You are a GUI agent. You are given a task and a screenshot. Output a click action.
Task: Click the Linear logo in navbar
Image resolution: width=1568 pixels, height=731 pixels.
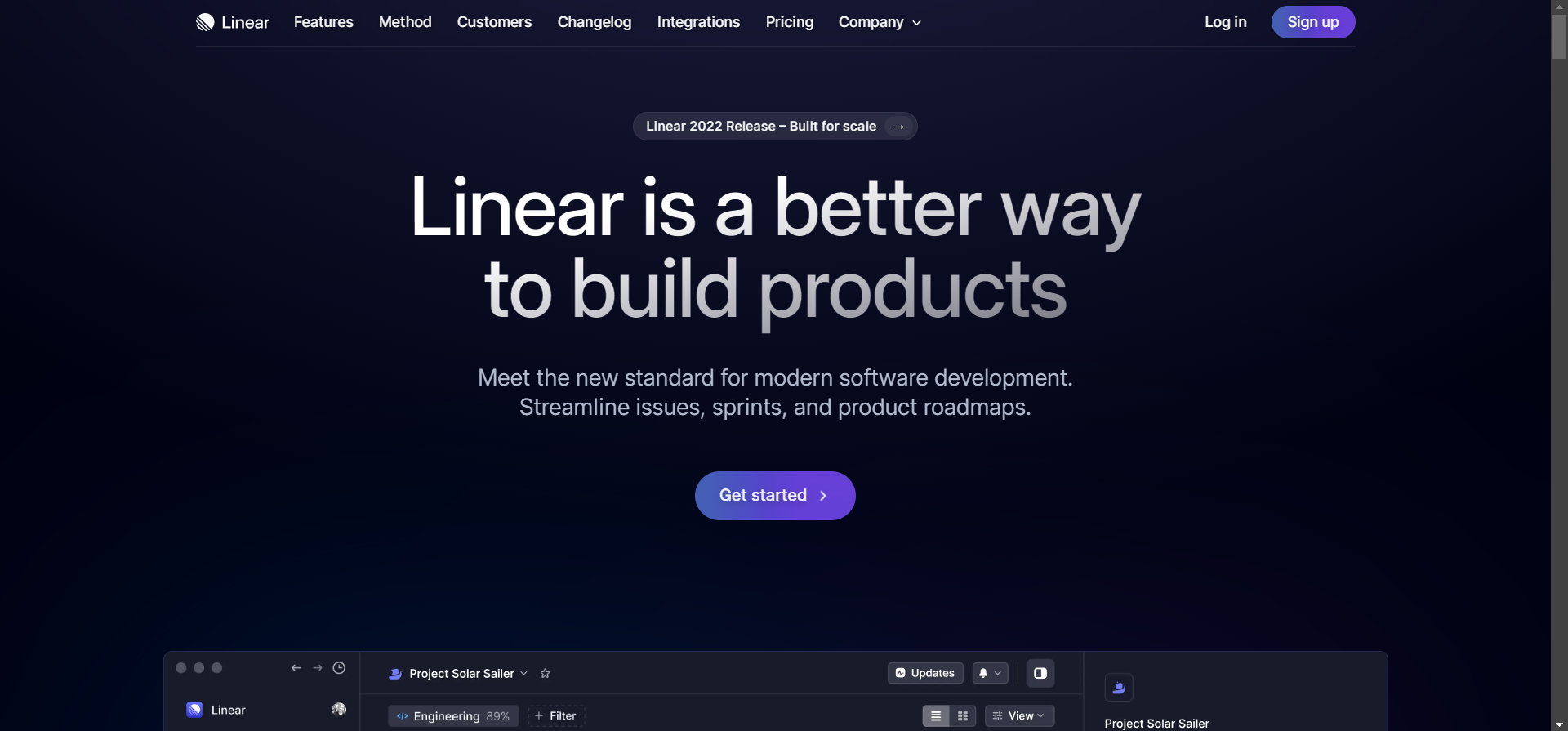(x=233, y=22)
